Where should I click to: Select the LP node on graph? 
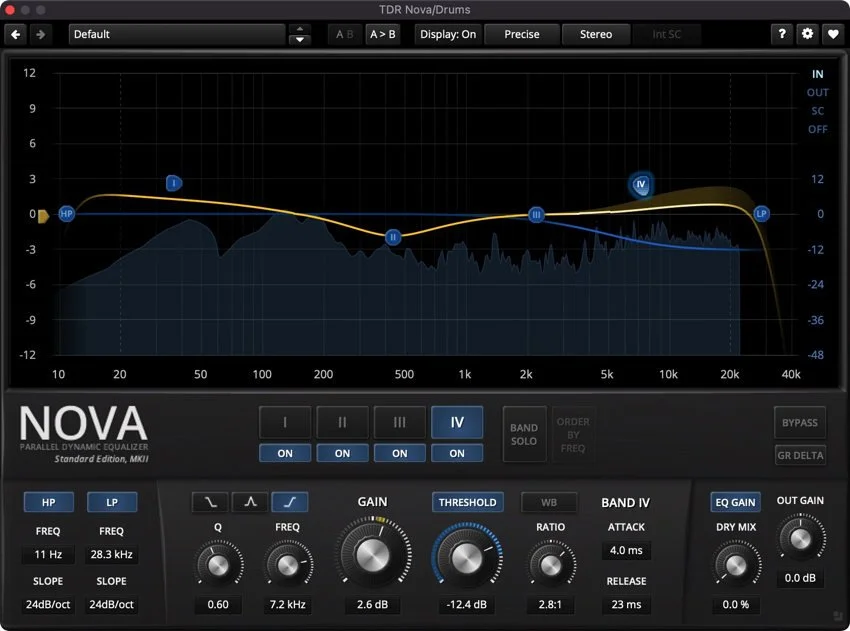click(761, 214)
